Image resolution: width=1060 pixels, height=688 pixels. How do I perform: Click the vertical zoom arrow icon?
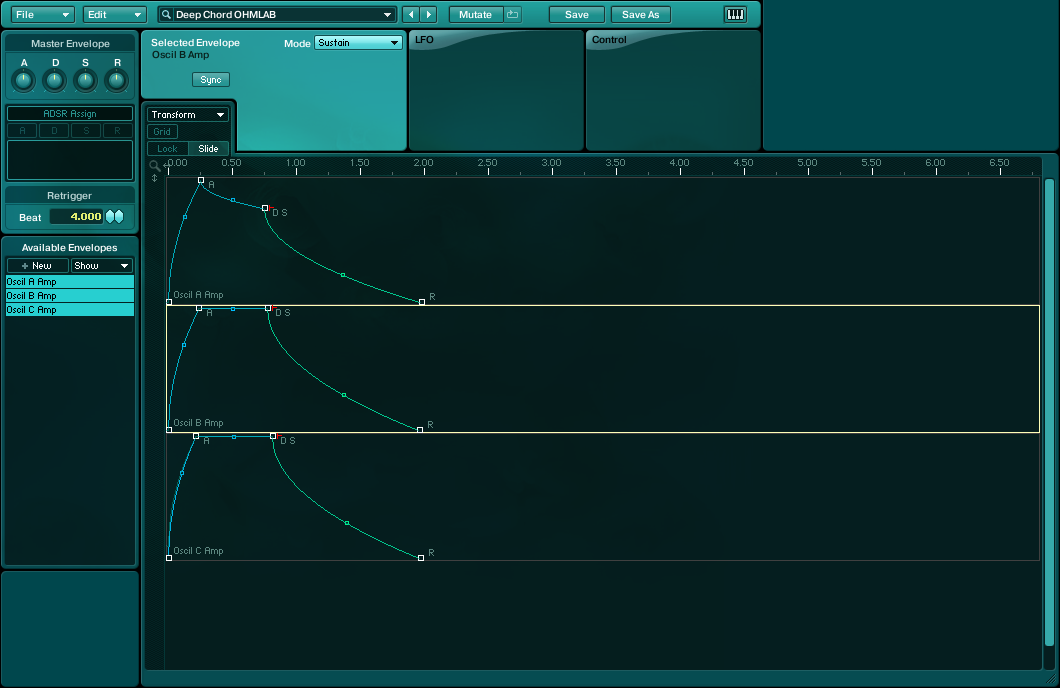click(x=155, y=178)
